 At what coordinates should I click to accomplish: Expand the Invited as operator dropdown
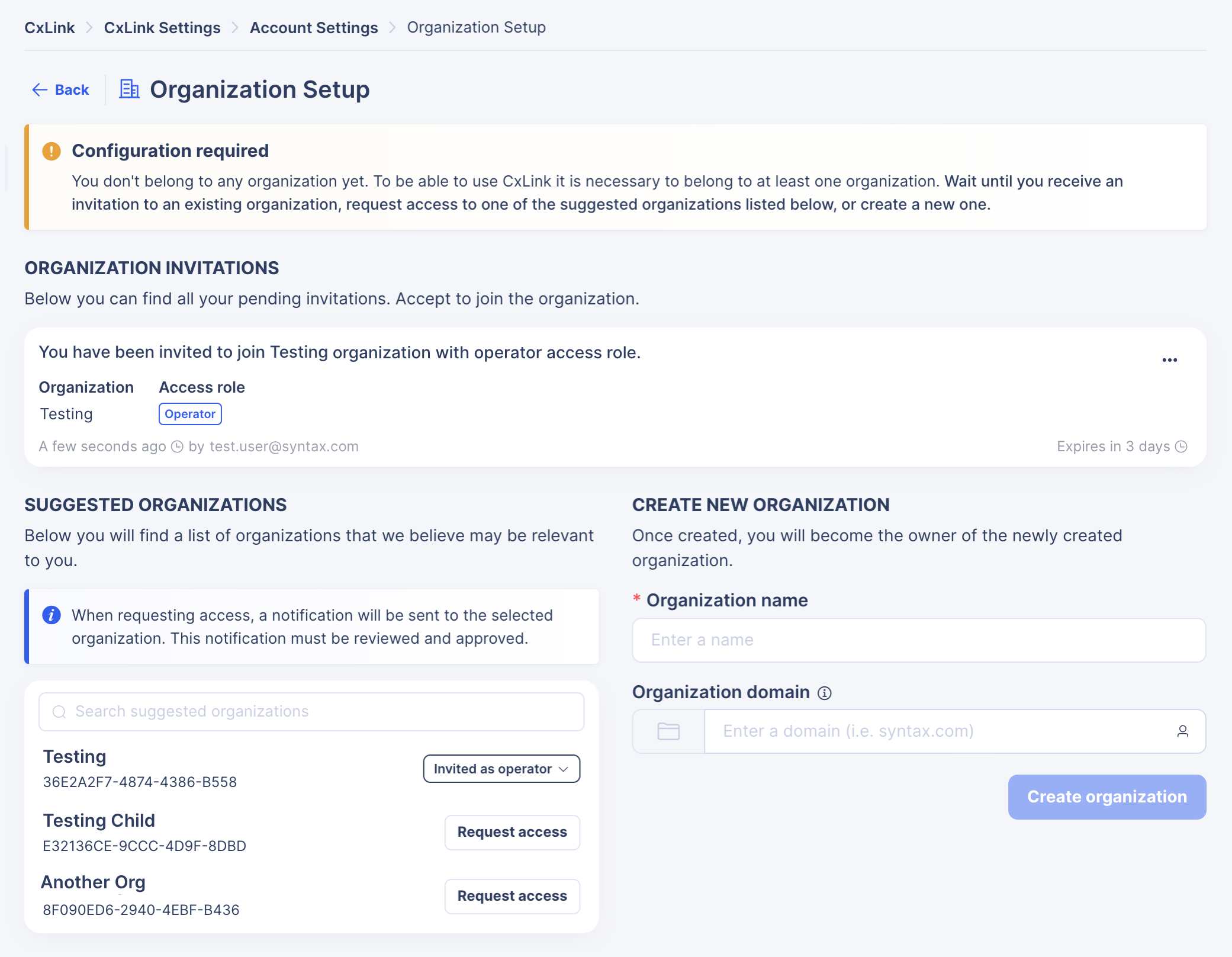pos(501,769)
